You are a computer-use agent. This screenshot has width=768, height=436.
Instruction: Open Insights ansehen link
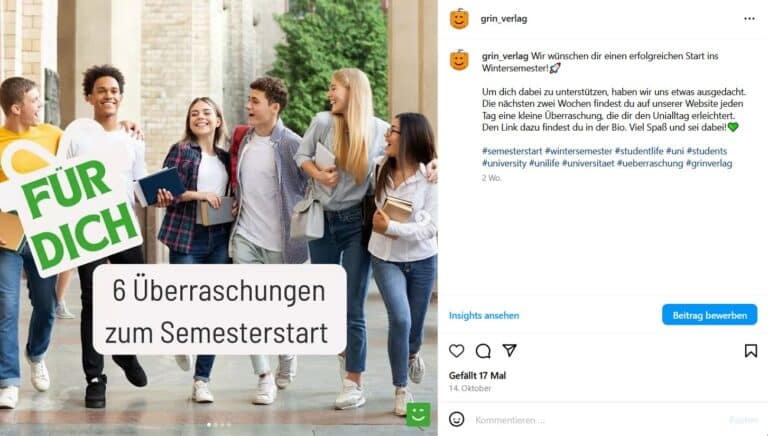tap(484, 315)
